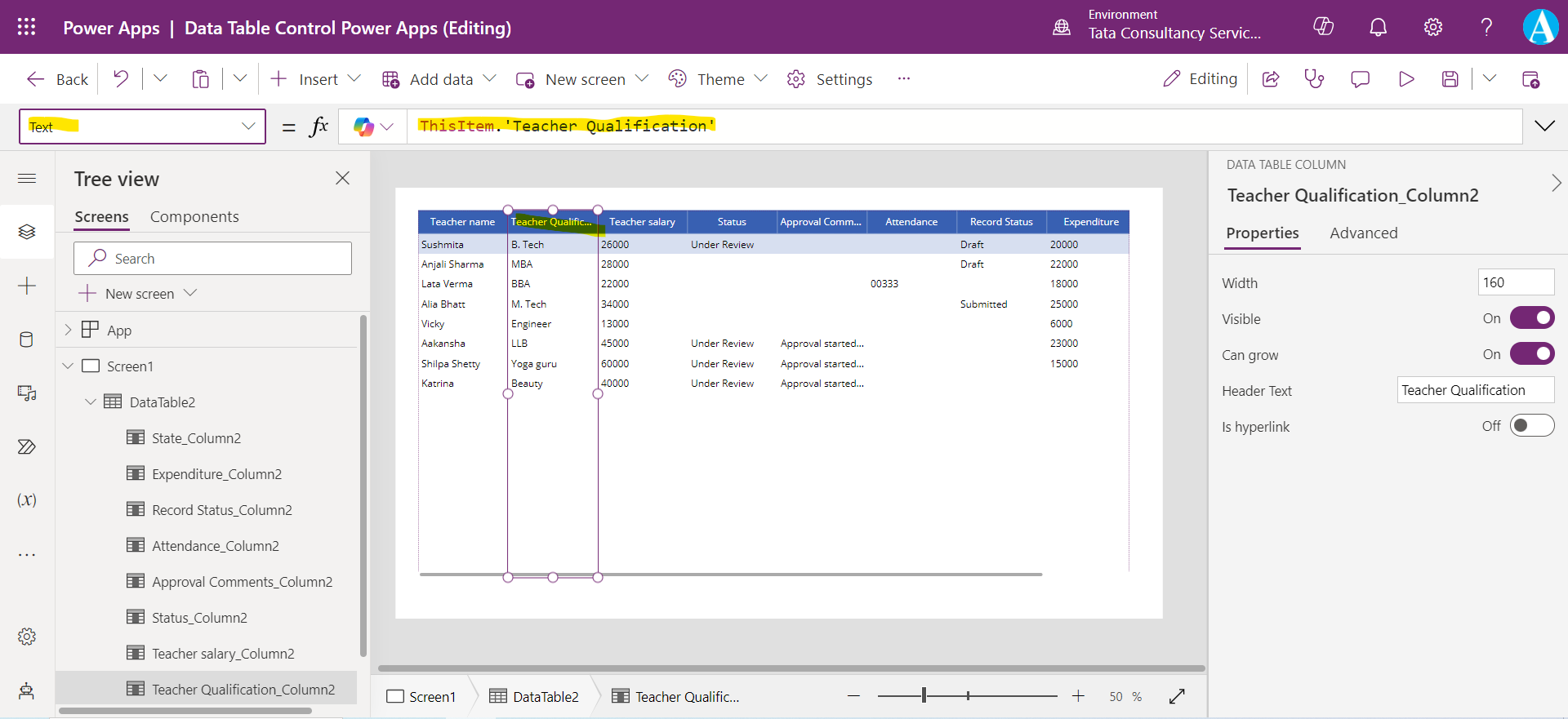Expand the formula bar chevron

1544,126
